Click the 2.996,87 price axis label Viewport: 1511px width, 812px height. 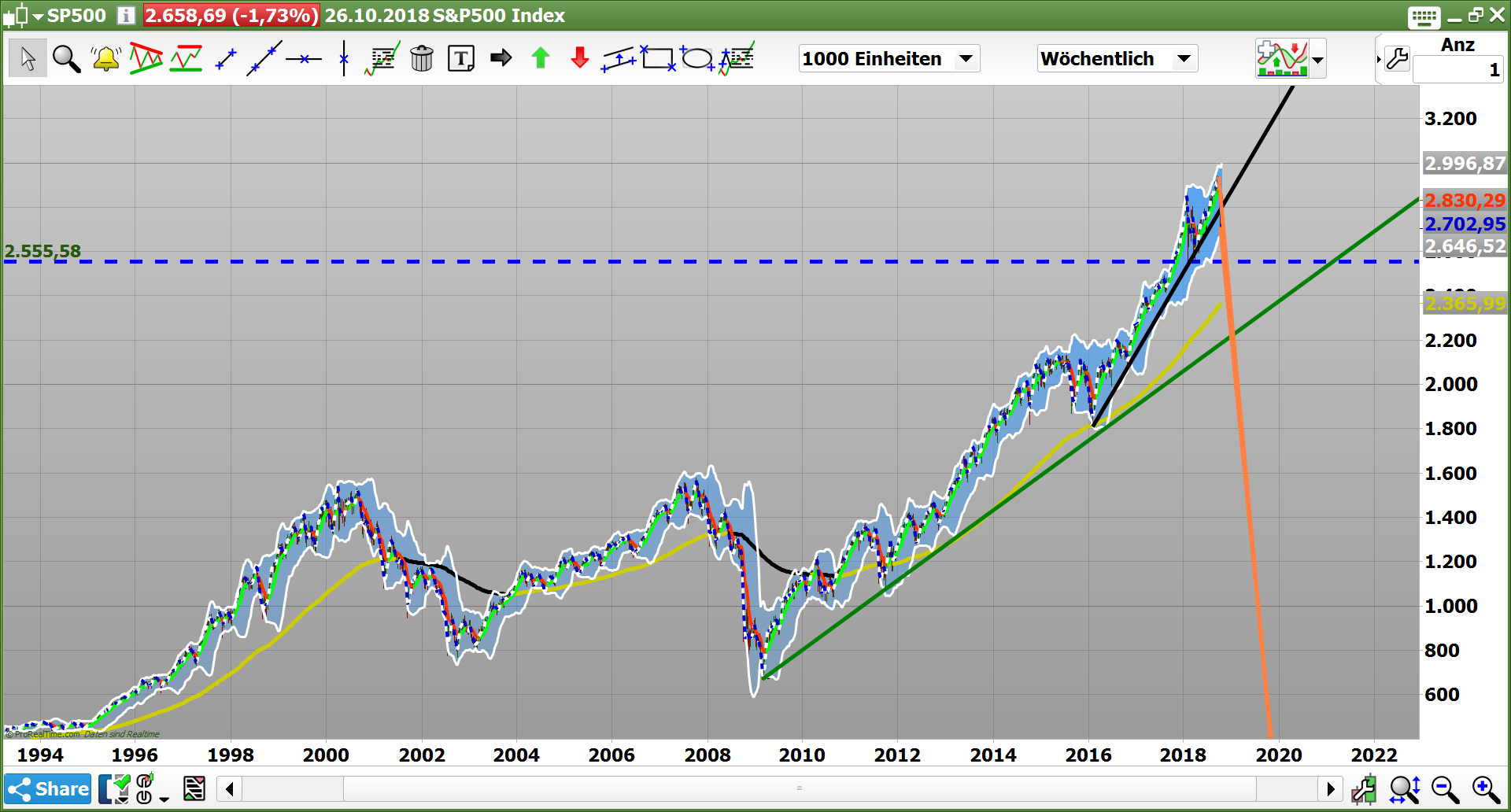point(1465,164)
